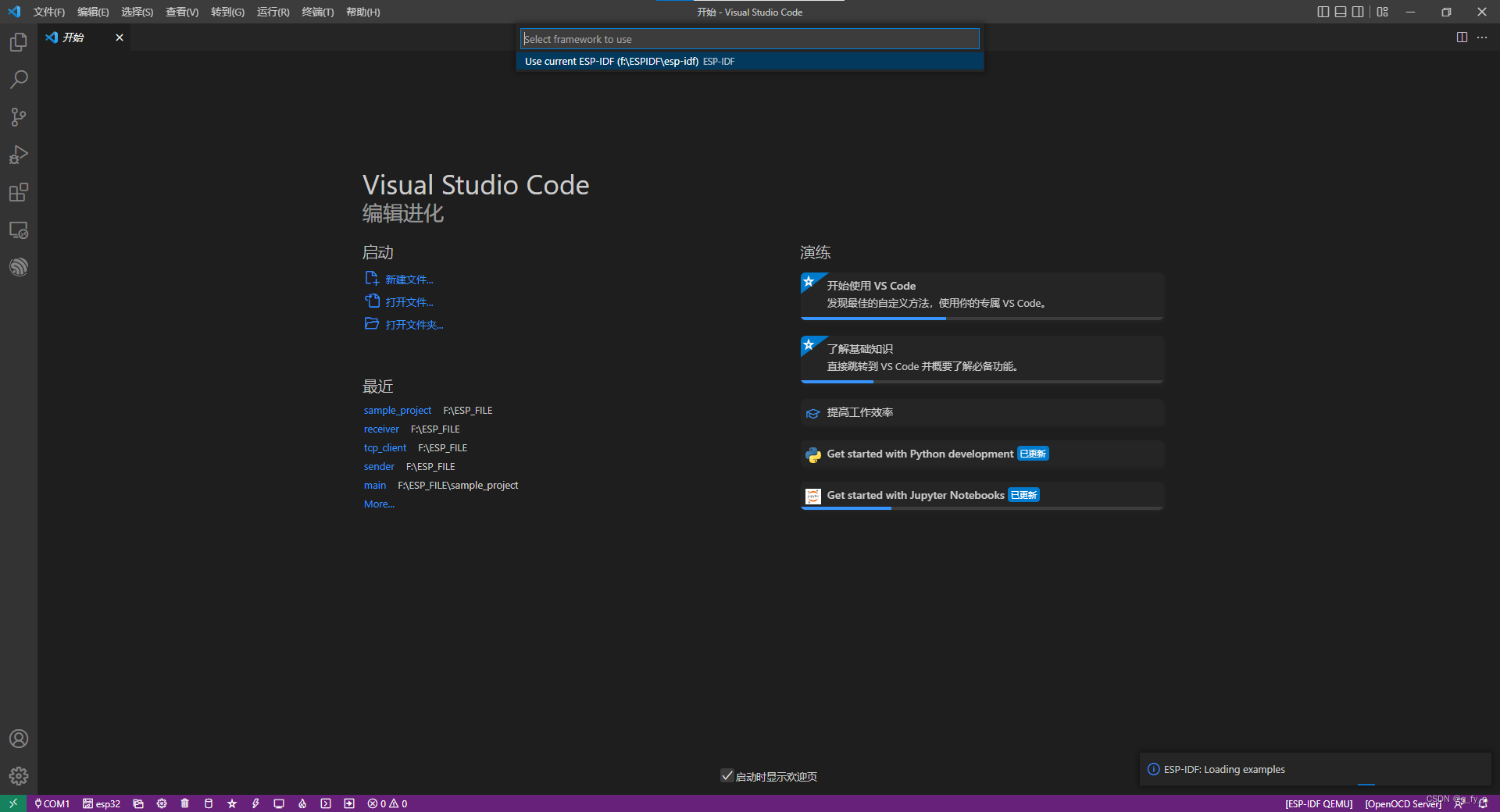Image resolution: width=1500 pixels, height=812 pixels.
Task: Click the [OpenOCD Server] status bar item
Action: click(x=1403, y=803)
